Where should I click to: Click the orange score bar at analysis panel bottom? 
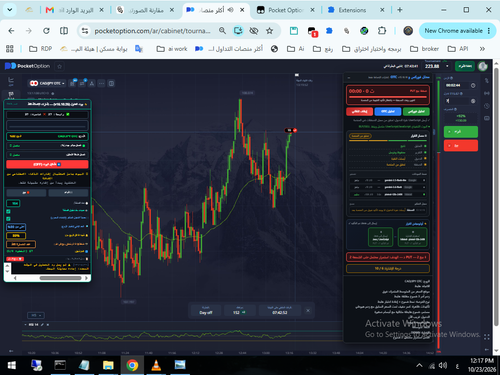click(388, 269)
